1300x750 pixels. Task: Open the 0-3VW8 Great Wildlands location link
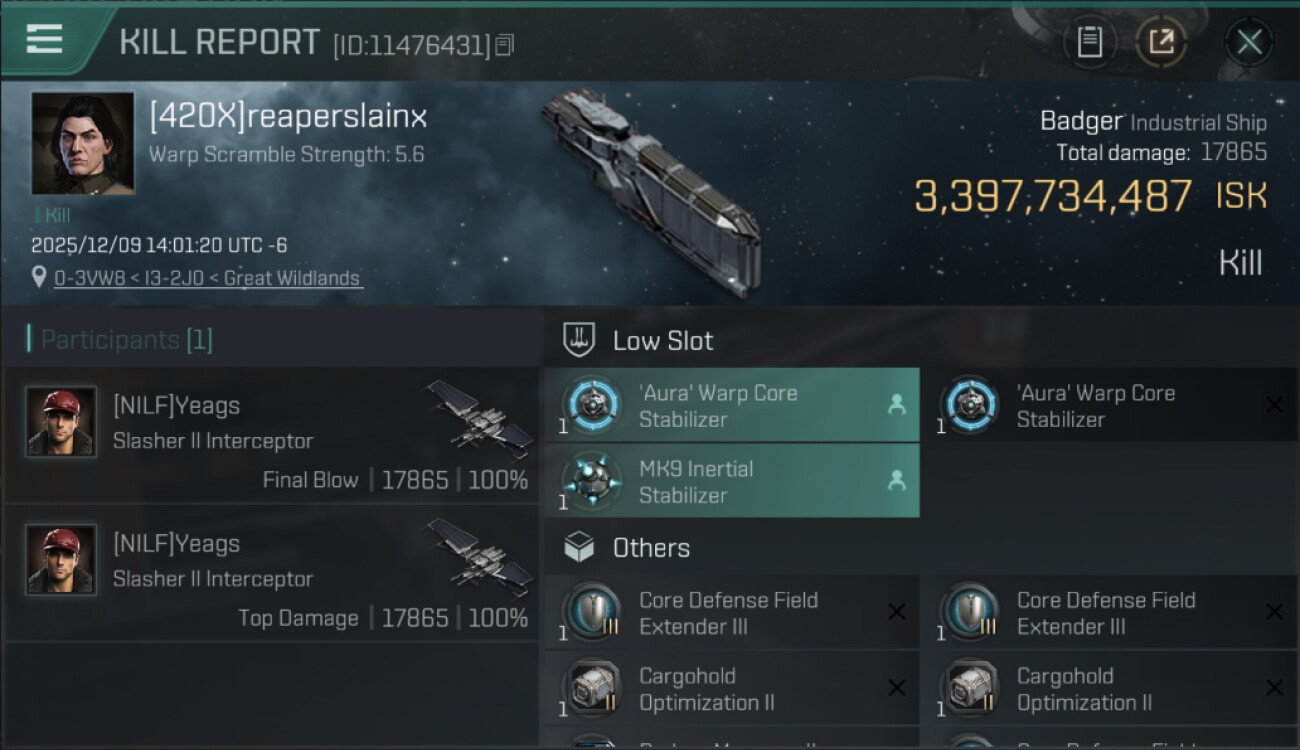[207, 279]
